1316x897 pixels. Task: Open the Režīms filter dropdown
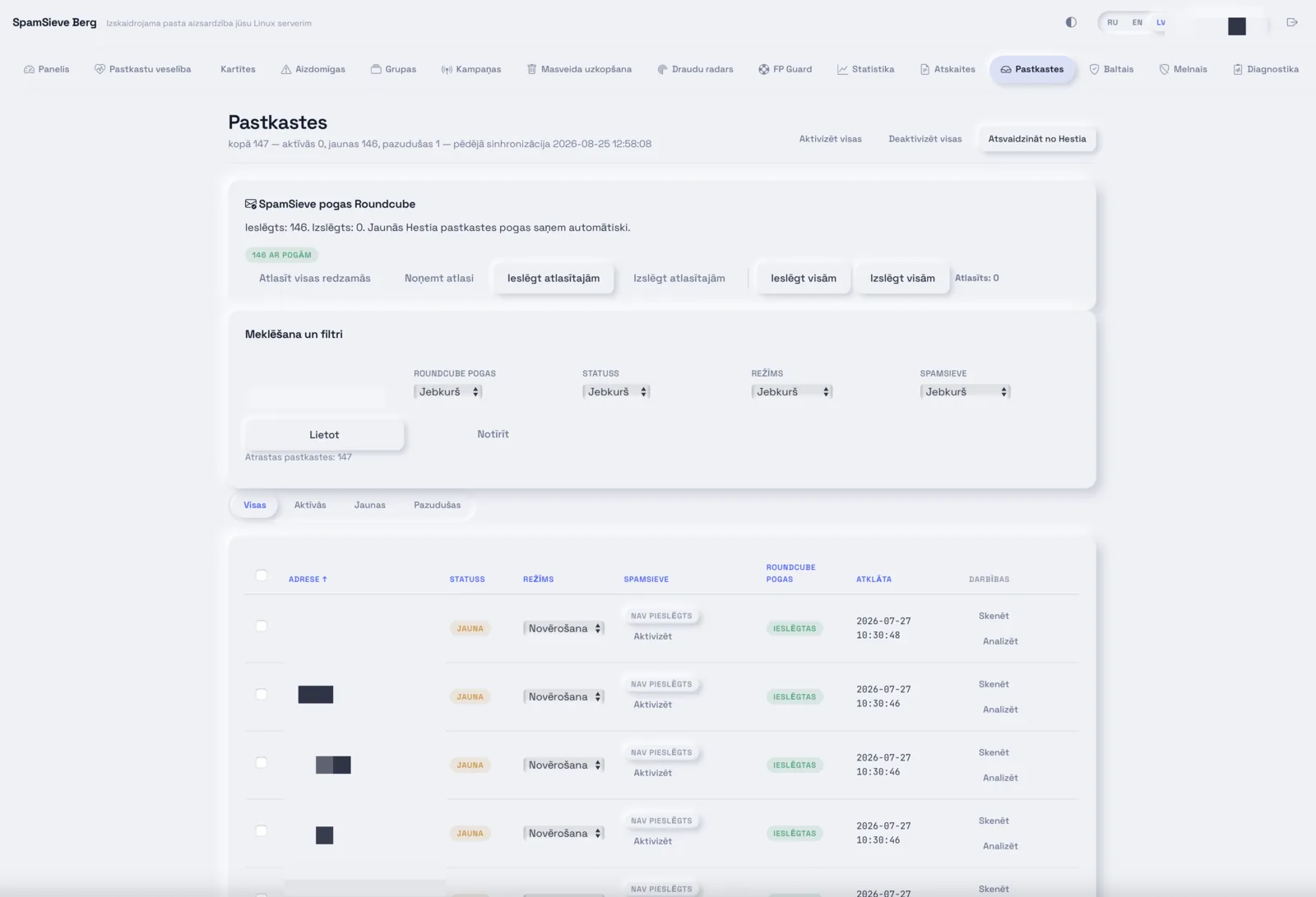[x=792, y=392]
